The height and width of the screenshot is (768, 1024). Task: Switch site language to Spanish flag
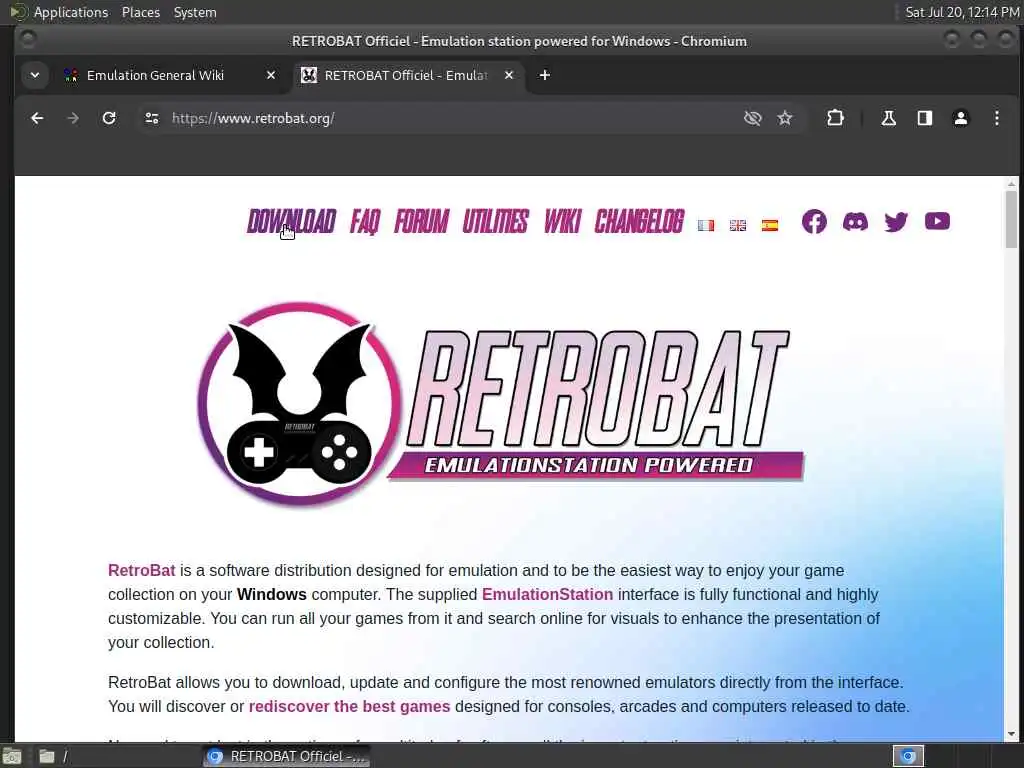(770, 225)
